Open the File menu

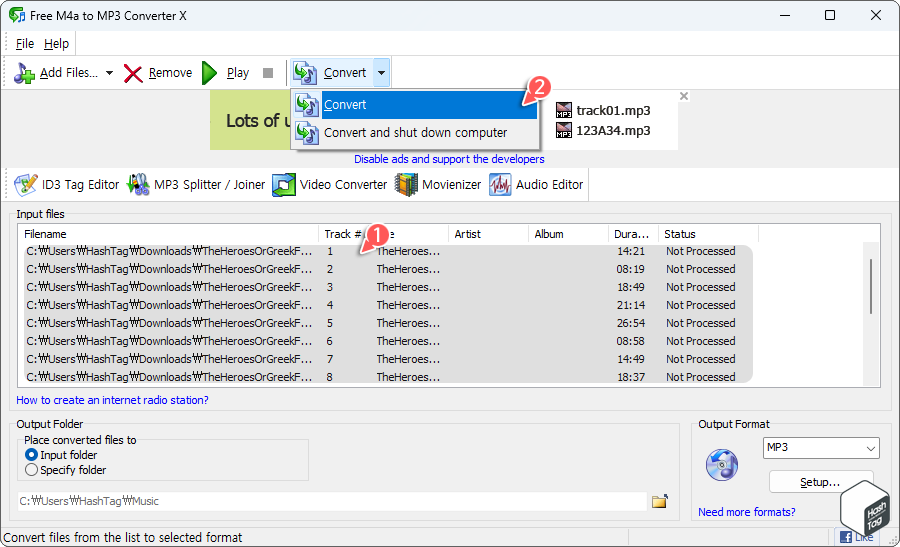(25, 44)
